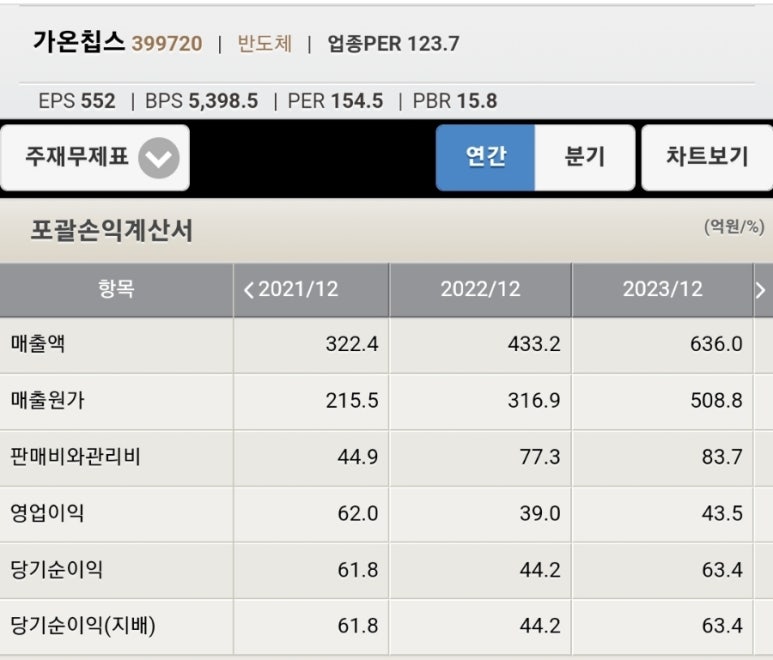Image resolution: width=773 pixels, height=660 pixels.
Task: Select the 당기순이익 row label
Action: click(x=57, y=569)
